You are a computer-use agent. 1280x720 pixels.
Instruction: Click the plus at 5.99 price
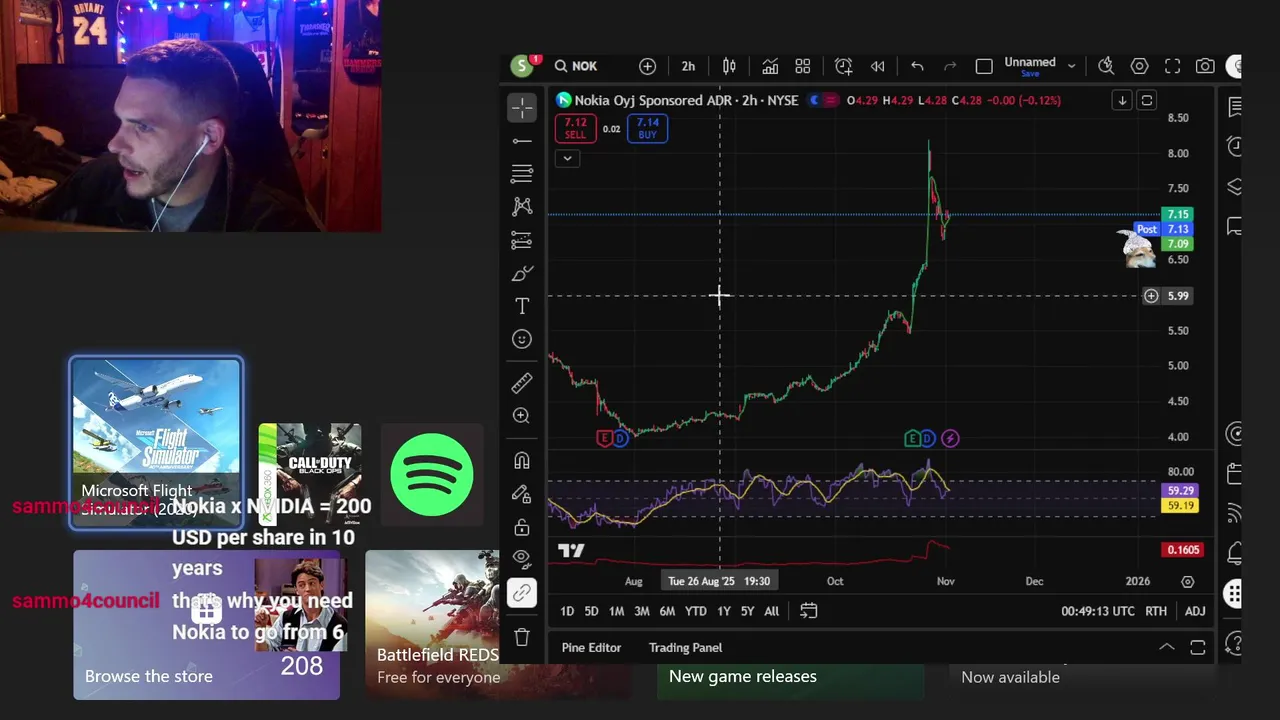[x=1151, y=296]
